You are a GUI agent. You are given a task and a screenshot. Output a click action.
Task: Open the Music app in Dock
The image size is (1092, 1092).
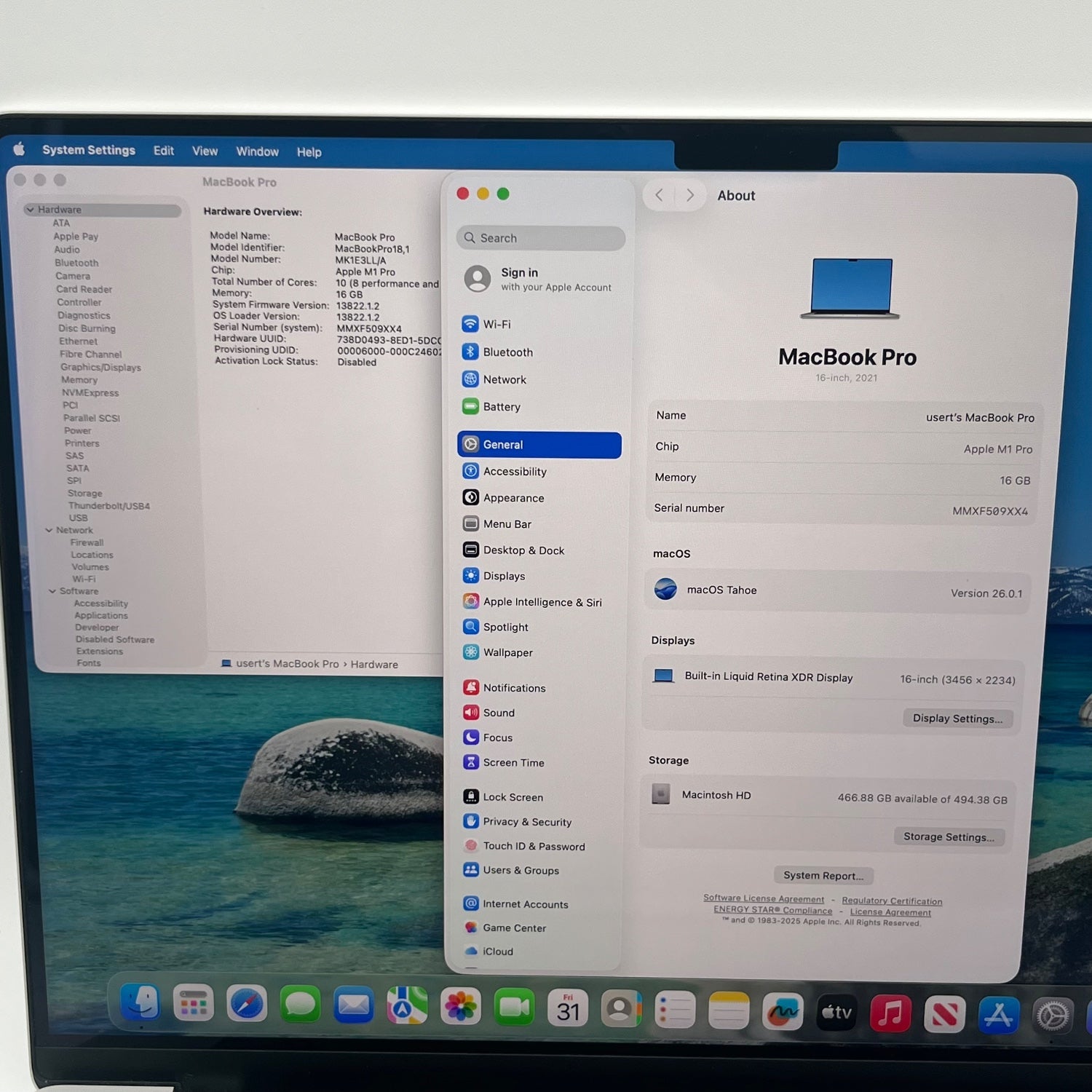click(890, 1013)
